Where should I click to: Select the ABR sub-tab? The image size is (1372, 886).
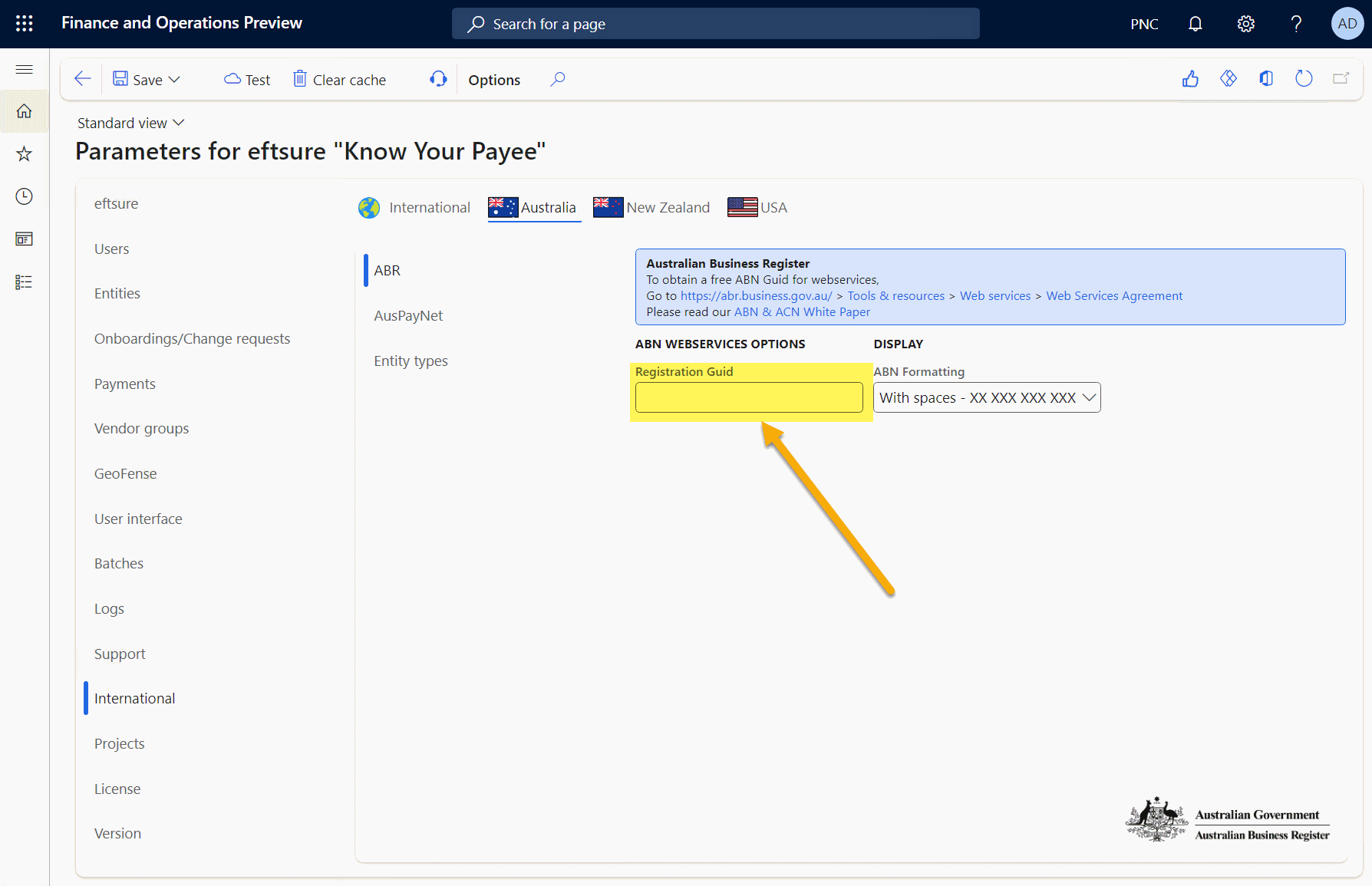click(x=388, y=271)
